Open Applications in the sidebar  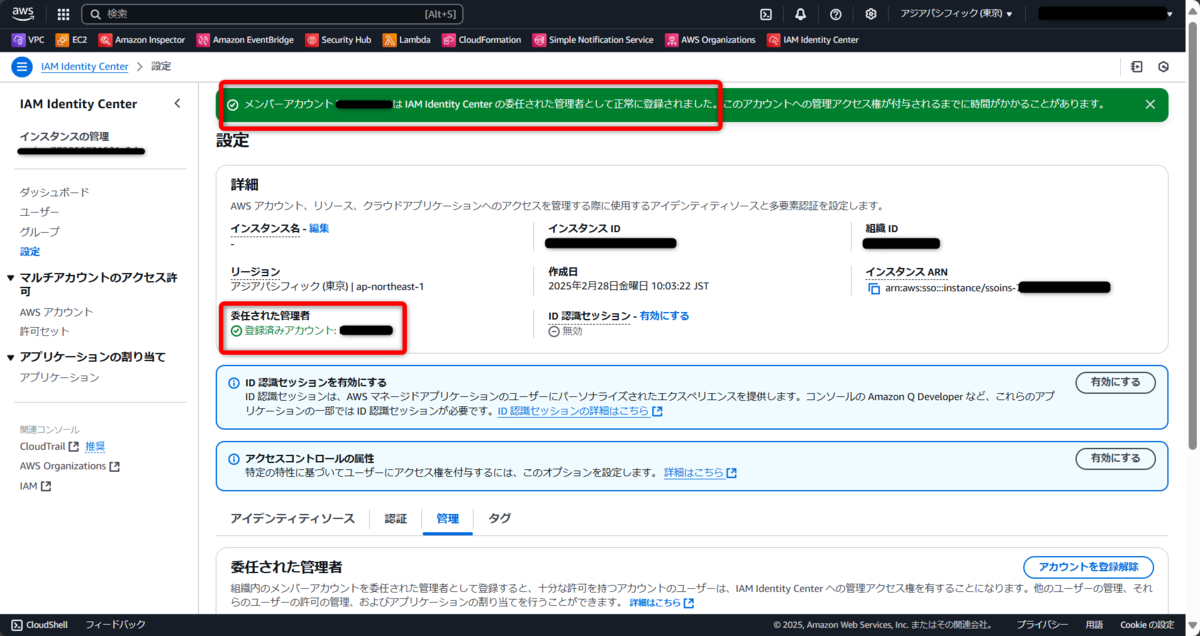(x=59, y=377)
